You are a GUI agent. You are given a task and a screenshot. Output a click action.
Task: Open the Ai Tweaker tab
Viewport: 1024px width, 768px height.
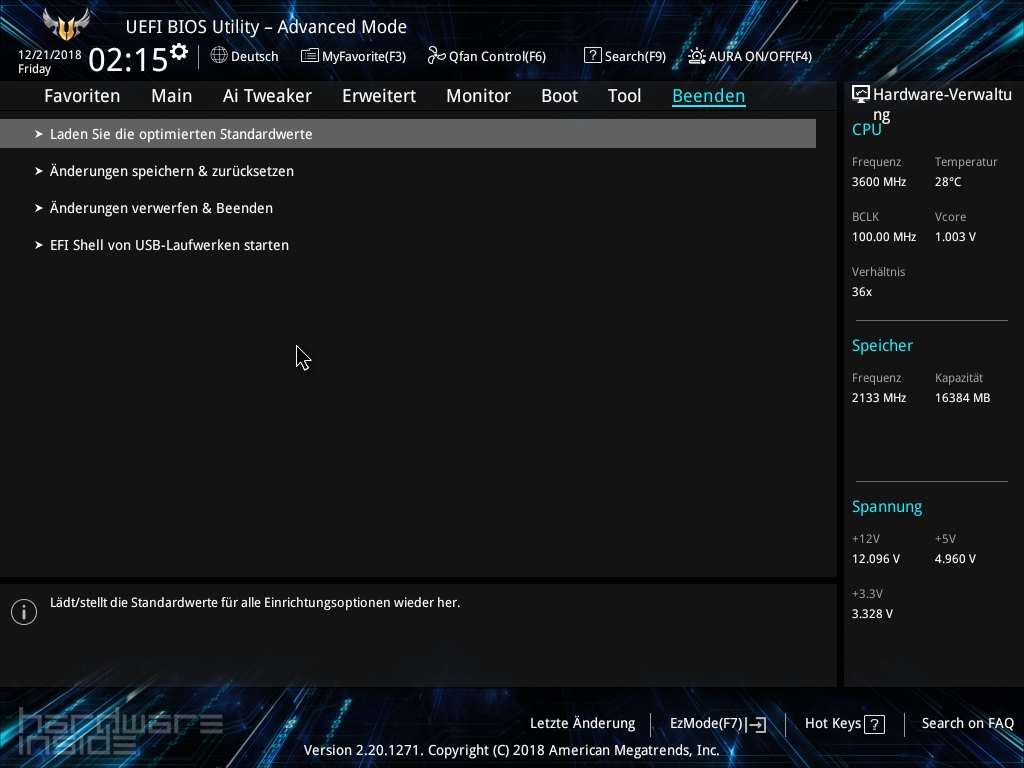pyautogui.click(x=267, y=96)
